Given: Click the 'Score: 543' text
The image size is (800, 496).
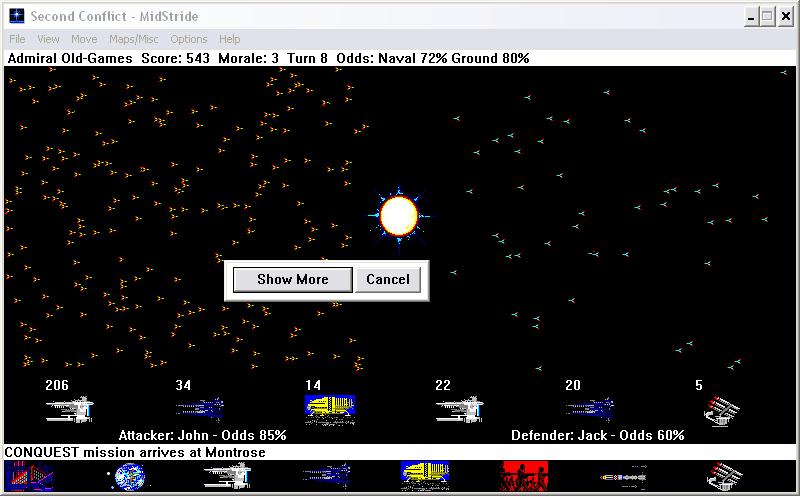Looking at the screenshot, I should click(176, 58).
